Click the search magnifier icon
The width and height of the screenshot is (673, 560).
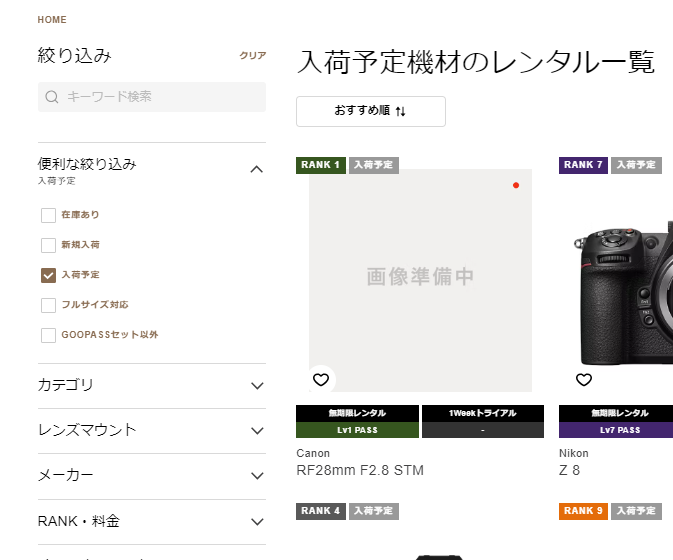point(52,97)
